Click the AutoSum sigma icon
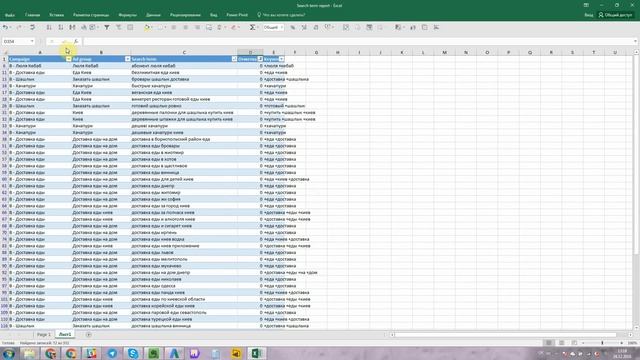 tap(252, 27)
